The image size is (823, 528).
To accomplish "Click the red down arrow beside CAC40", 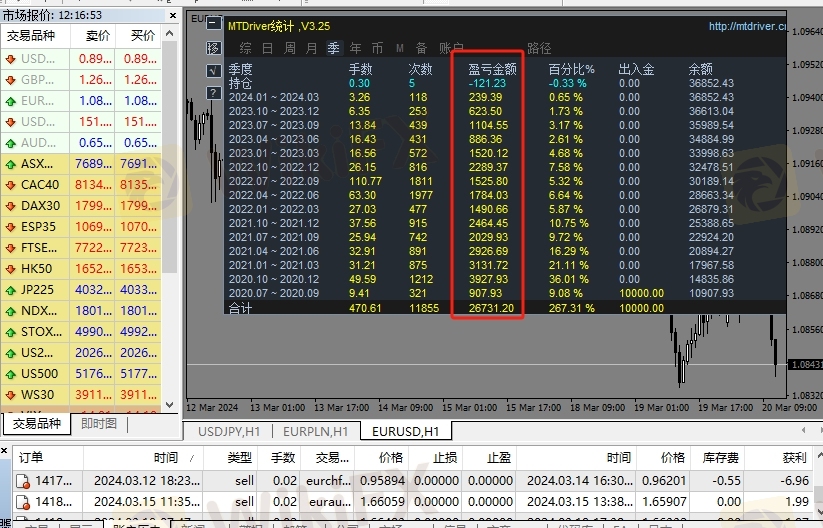I will click(10, 185).
